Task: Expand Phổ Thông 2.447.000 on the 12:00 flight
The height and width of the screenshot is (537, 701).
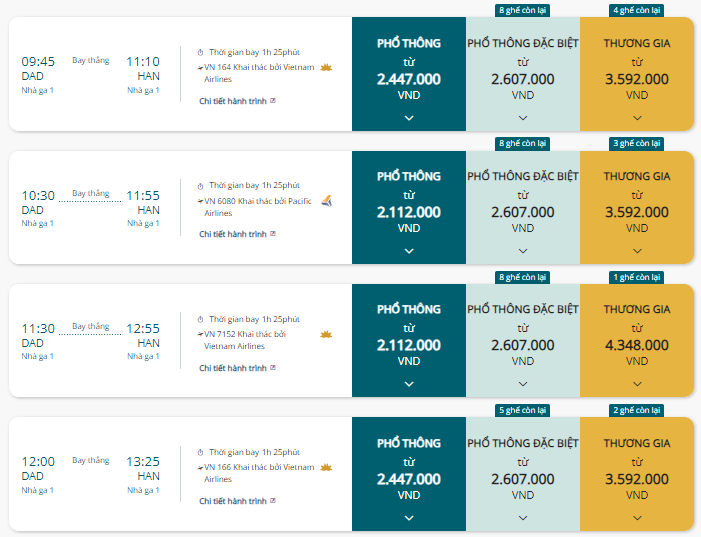Action: [x=408, y=517]
